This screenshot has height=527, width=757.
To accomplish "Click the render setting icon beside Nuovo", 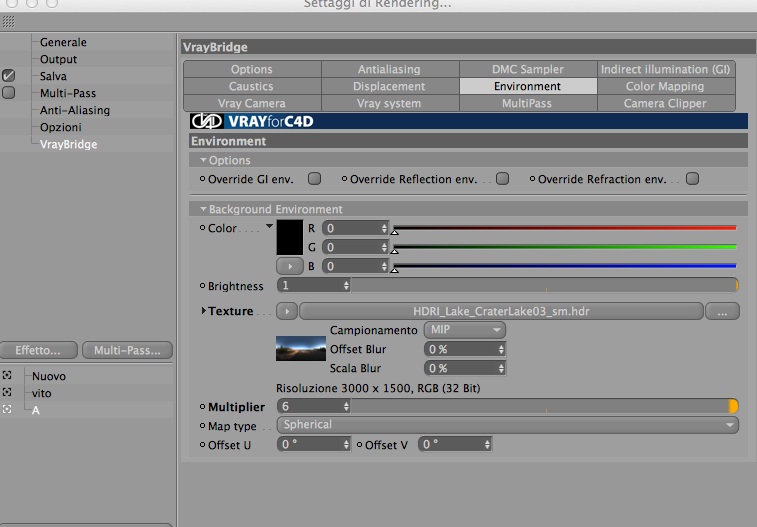I will click(x=7, y=375).
